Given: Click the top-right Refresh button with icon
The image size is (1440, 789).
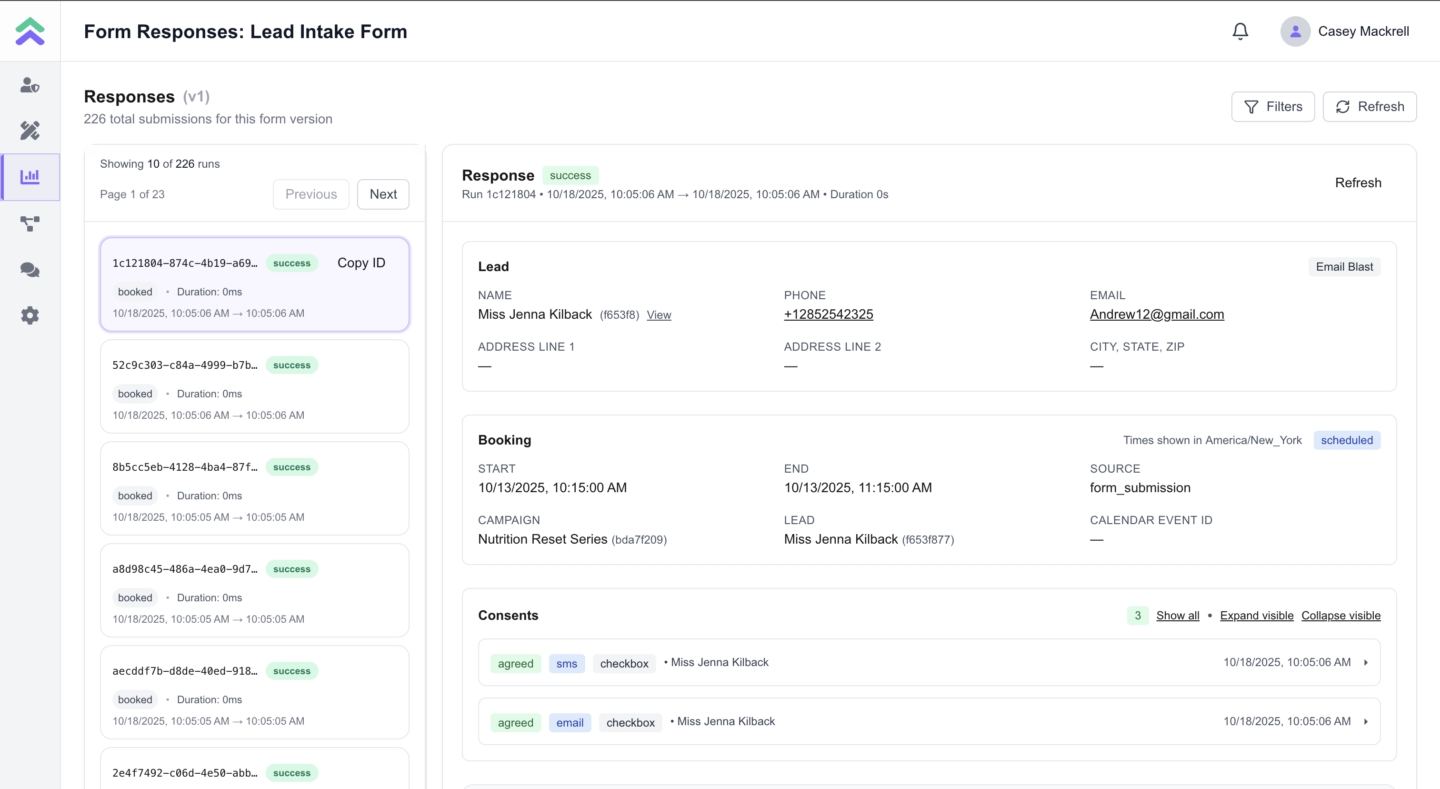Looking at the screenshot, I should click(1369, 107).
